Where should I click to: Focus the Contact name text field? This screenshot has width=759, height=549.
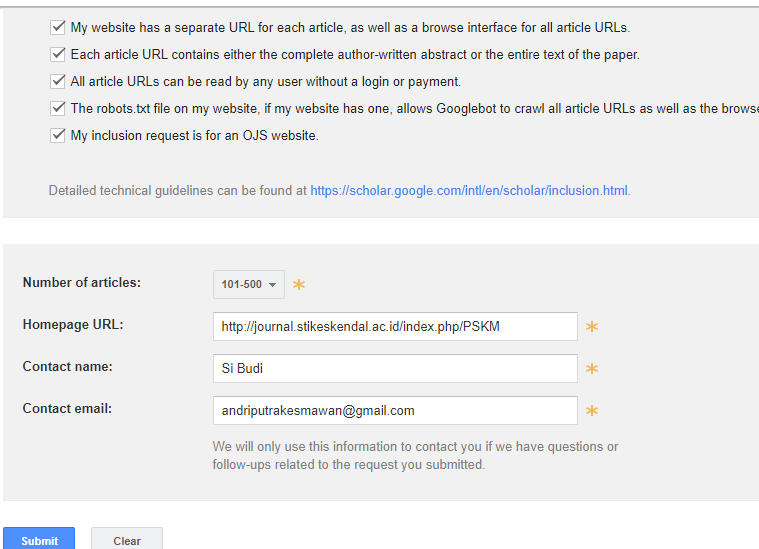click(394, 368)
